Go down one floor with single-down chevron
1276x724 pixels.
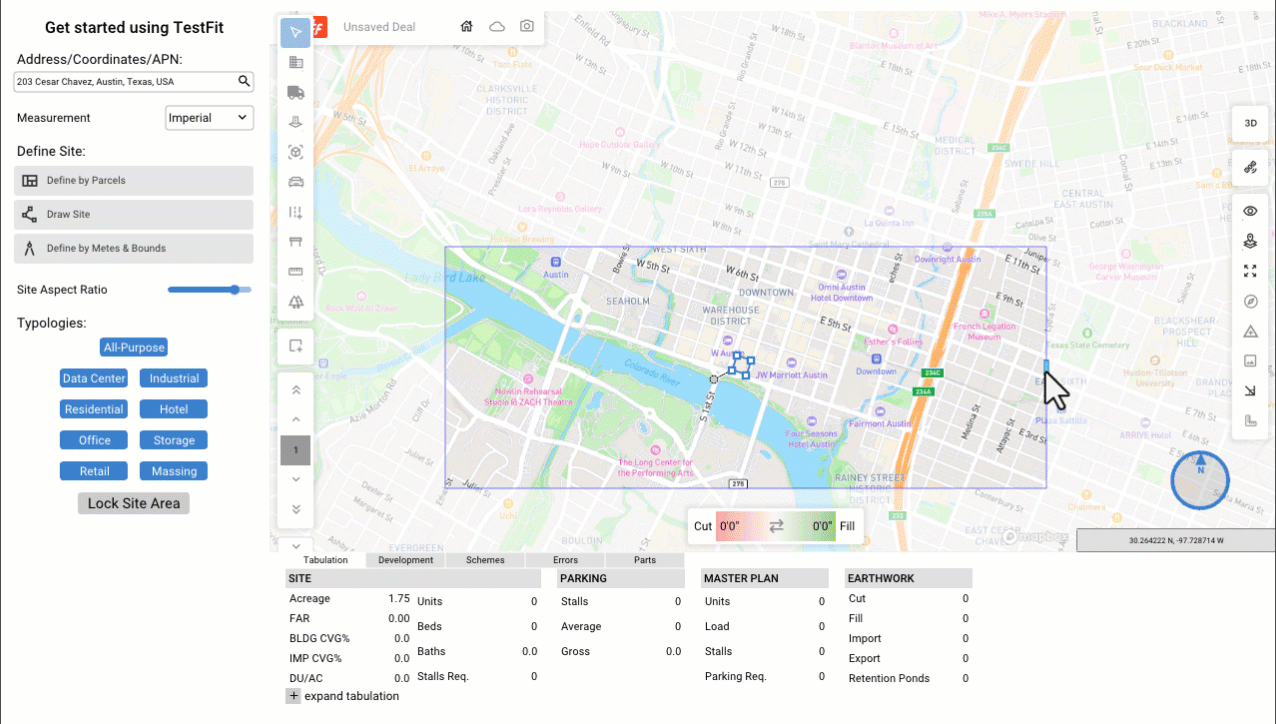coord(296,480)
